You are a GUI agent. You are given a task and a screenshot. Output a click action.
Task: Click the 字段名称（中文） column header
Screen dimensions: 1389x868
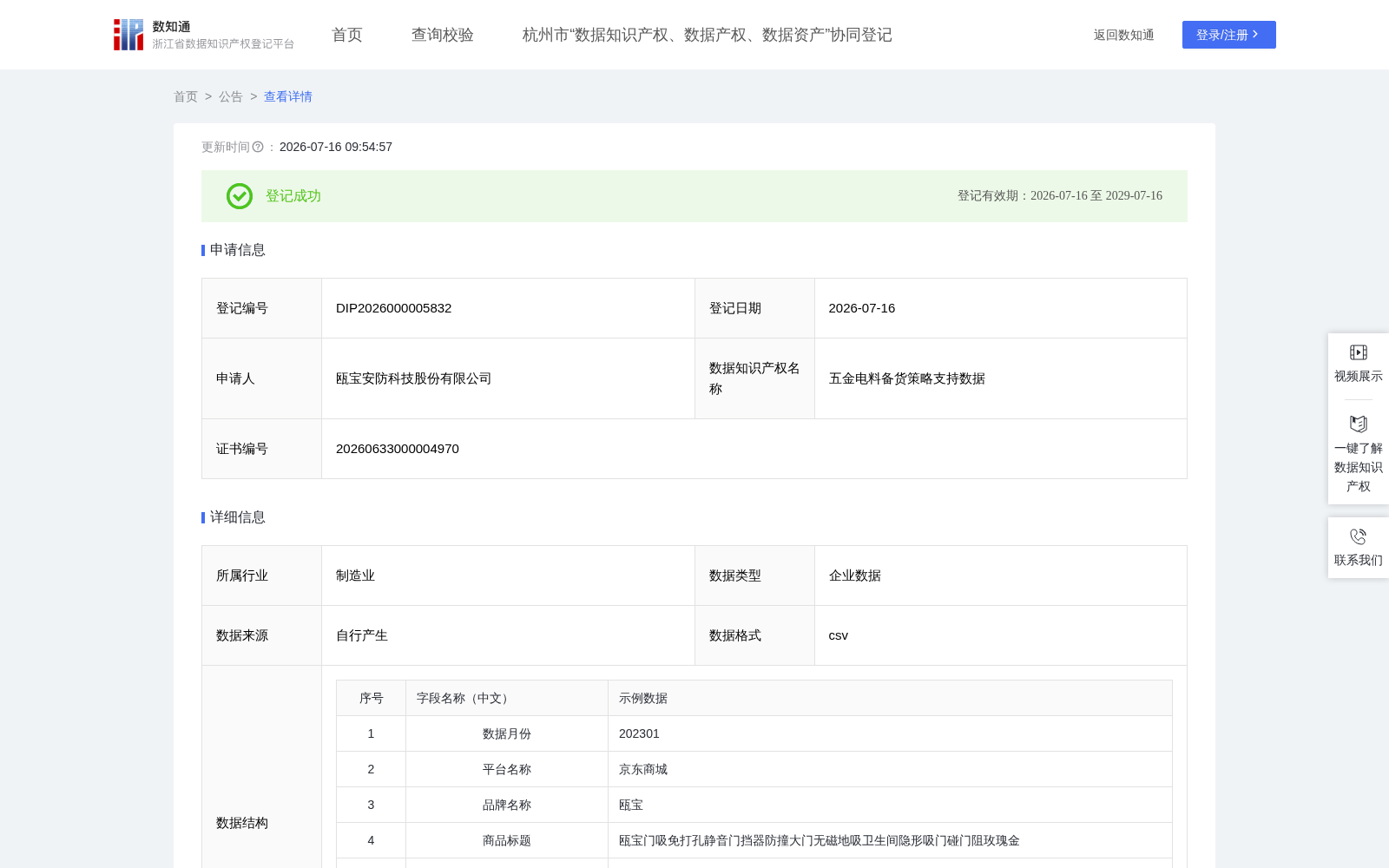coord(507,698)
